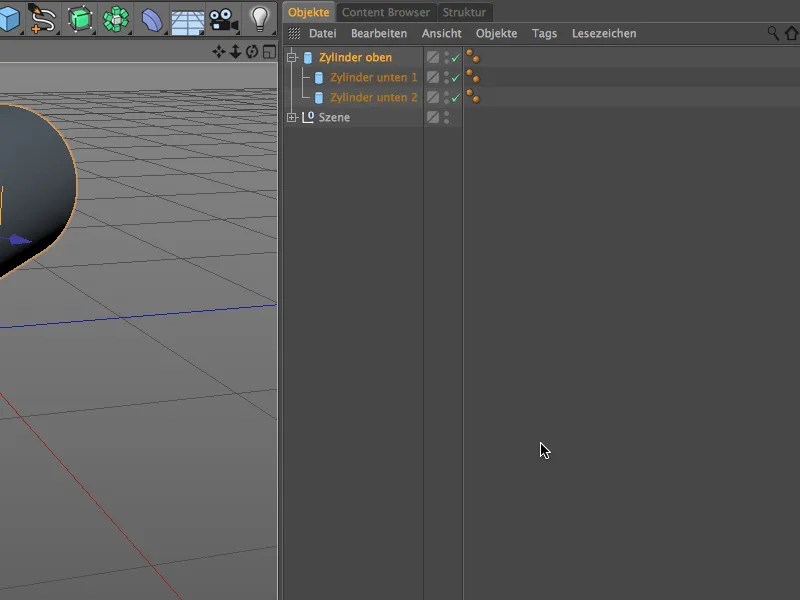Open the Ansicht menu
Viewport: 800px width, 600px height.
[441, 33]
